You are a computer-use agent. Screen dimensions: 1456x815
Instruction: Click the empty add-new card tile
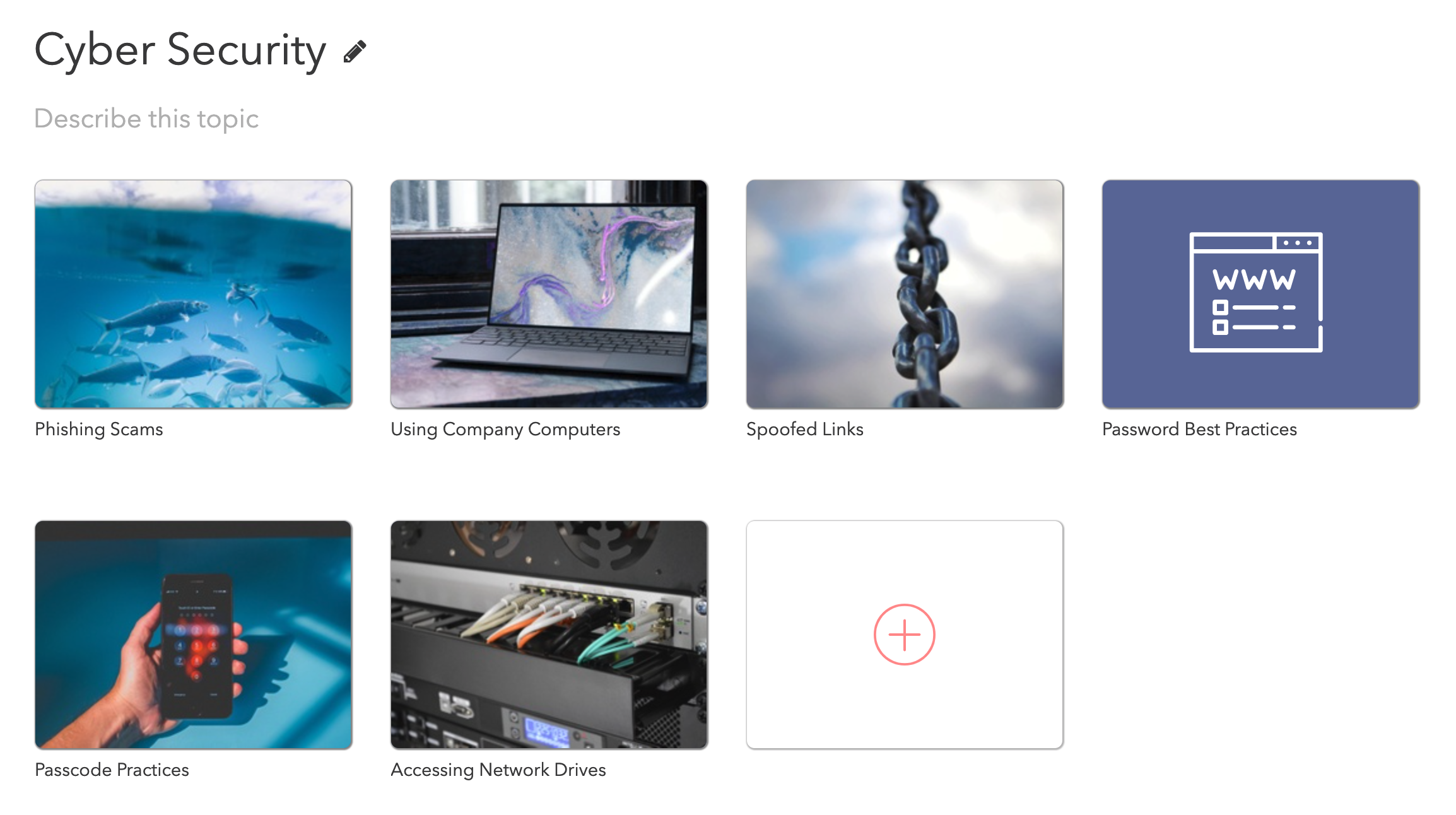(905, 635)
